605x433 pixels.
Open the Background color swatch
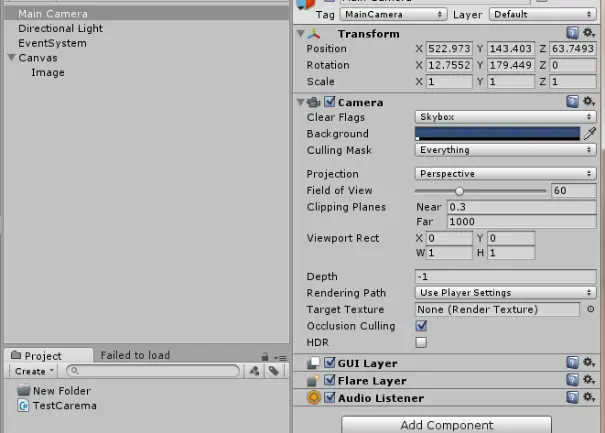497,134
